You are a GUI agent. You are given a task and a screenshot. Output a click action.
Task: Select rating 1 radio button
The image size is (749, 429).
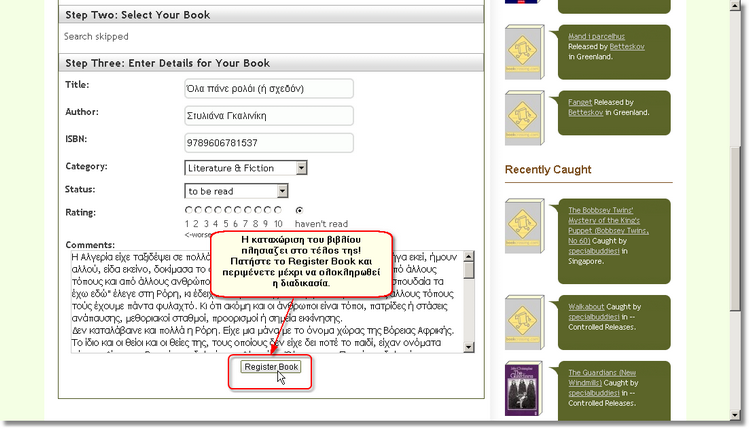click(x=188, y=210)
